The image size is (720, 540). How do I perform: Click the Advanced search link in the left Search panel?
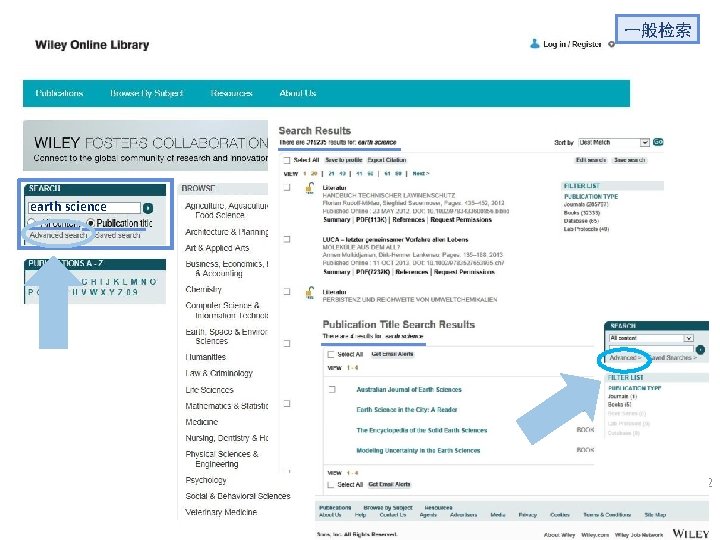[58, 235]
